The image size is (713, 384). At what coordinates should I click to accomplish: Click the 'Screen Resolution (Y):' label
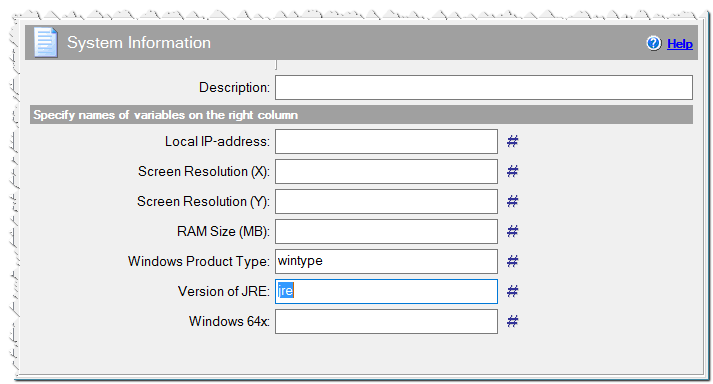(x=204, y=202)
